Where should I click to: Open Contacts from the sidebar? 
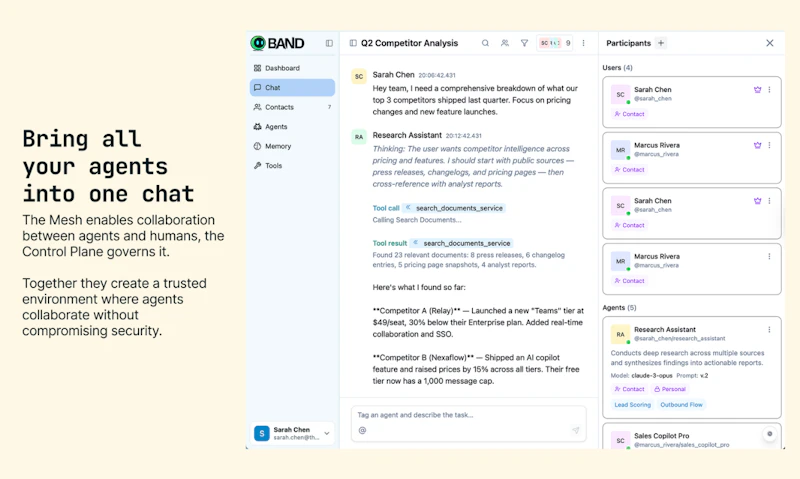click(292, 107)
